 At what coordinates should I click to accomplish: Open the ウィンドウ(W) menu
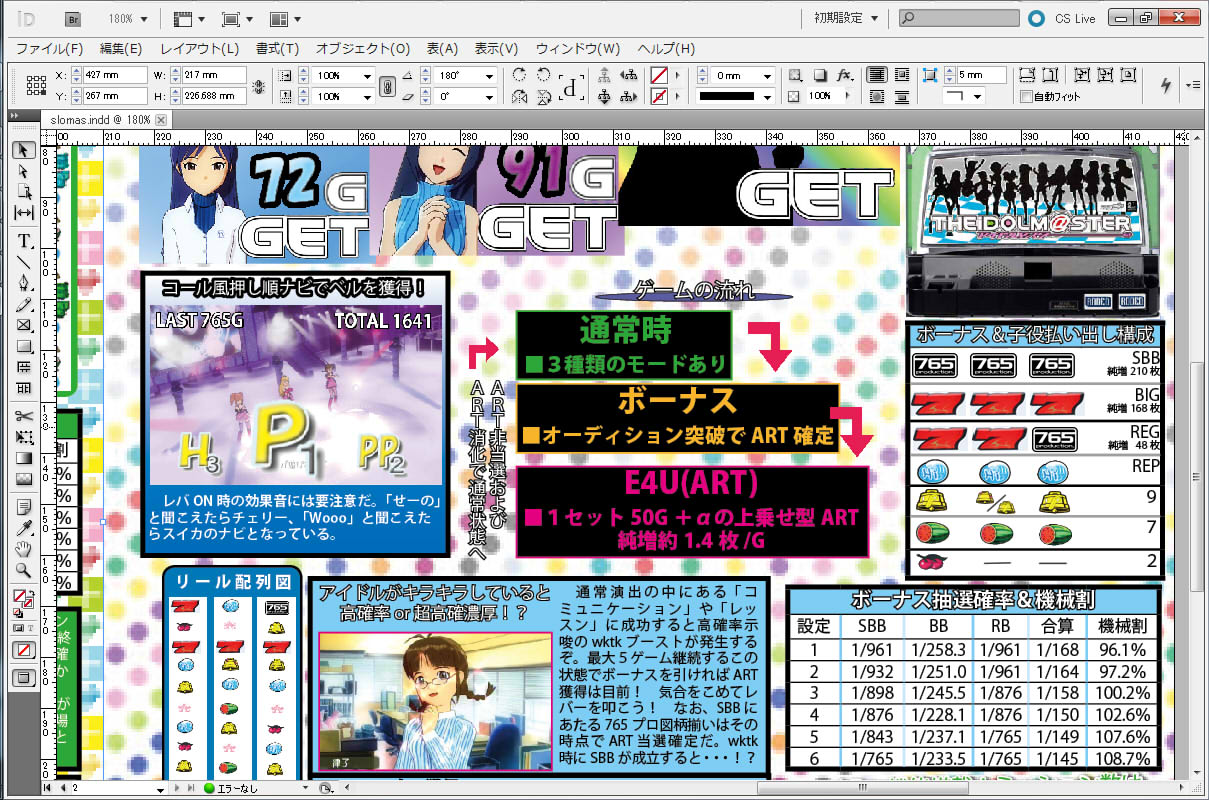tap(578, 49)
